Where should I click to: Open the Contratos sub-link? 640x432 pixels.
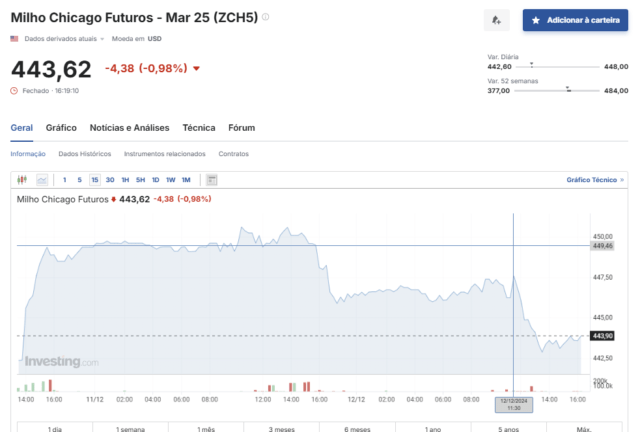click(x=233, y=154)
